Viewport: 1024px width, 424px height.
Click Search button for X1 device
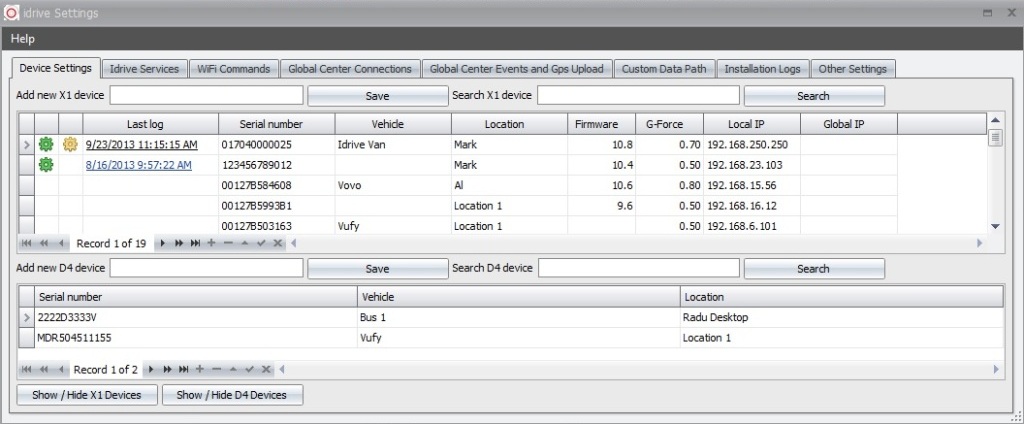[813, 96]
